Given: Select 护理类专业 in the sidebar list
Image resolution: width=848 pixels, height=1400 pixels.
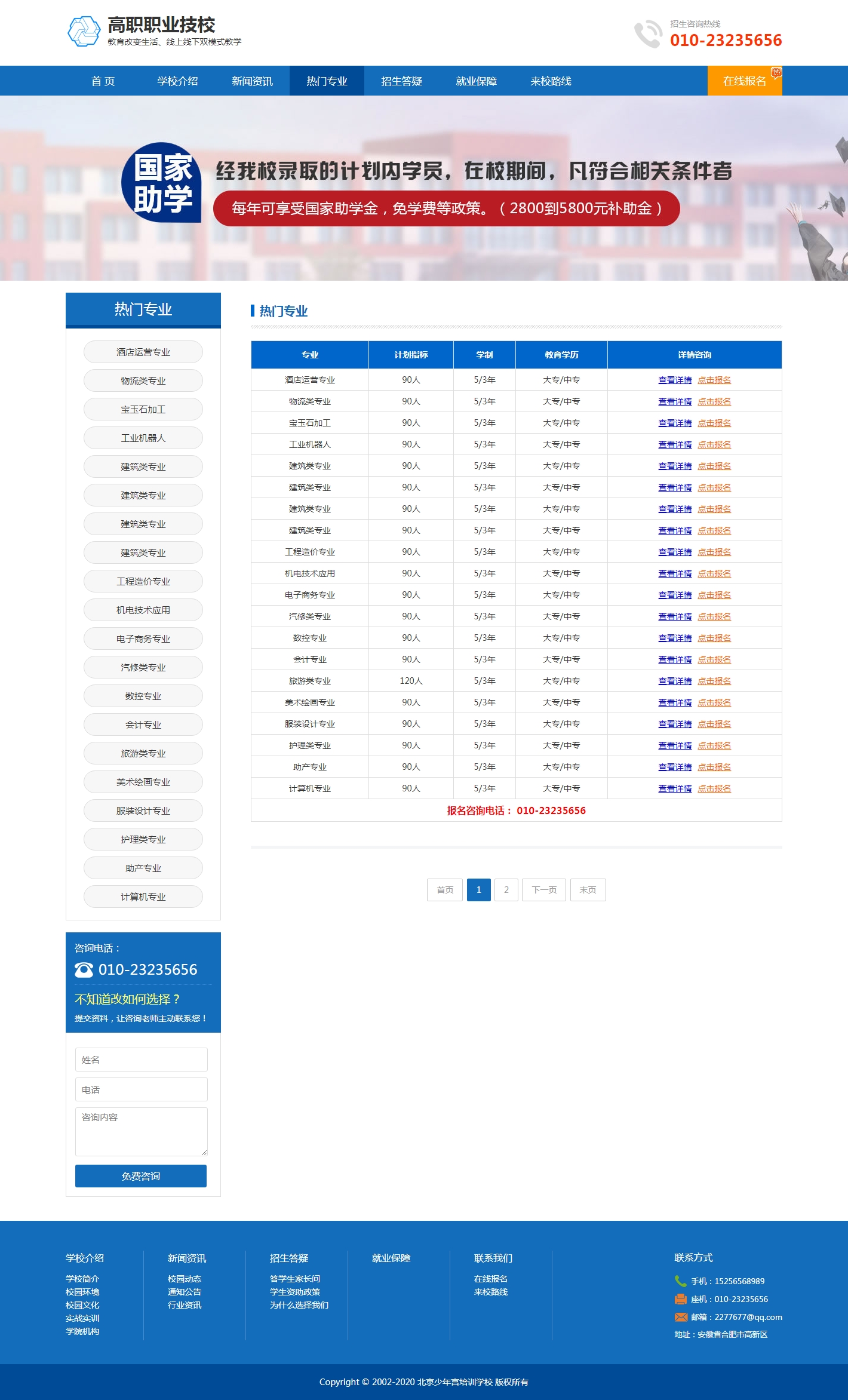Looking at the screenshot, I should tap(143, 839).
